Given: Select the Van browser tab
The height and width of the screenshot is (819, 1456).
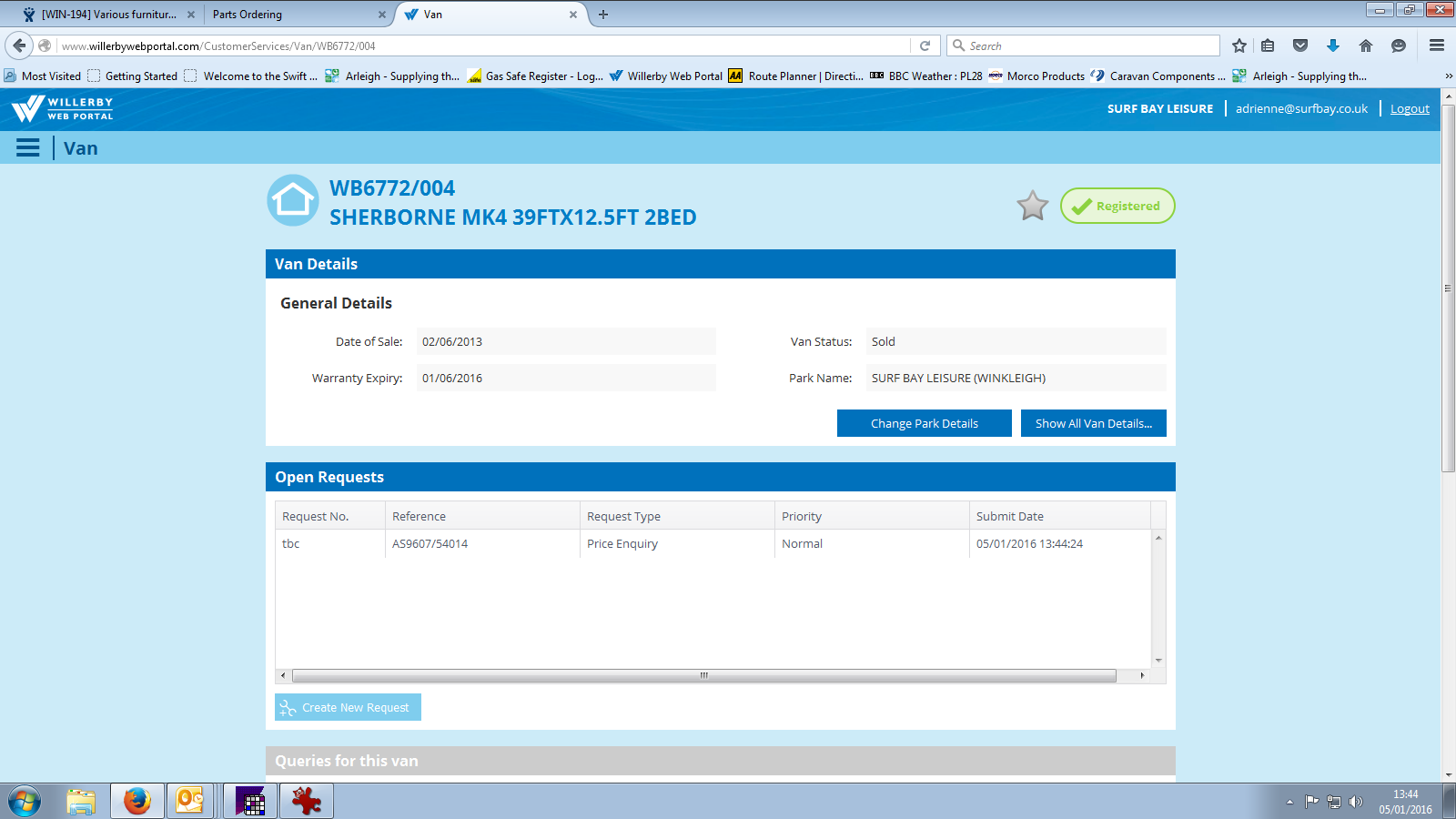Looking at the screenshot, I should point(490,15).
